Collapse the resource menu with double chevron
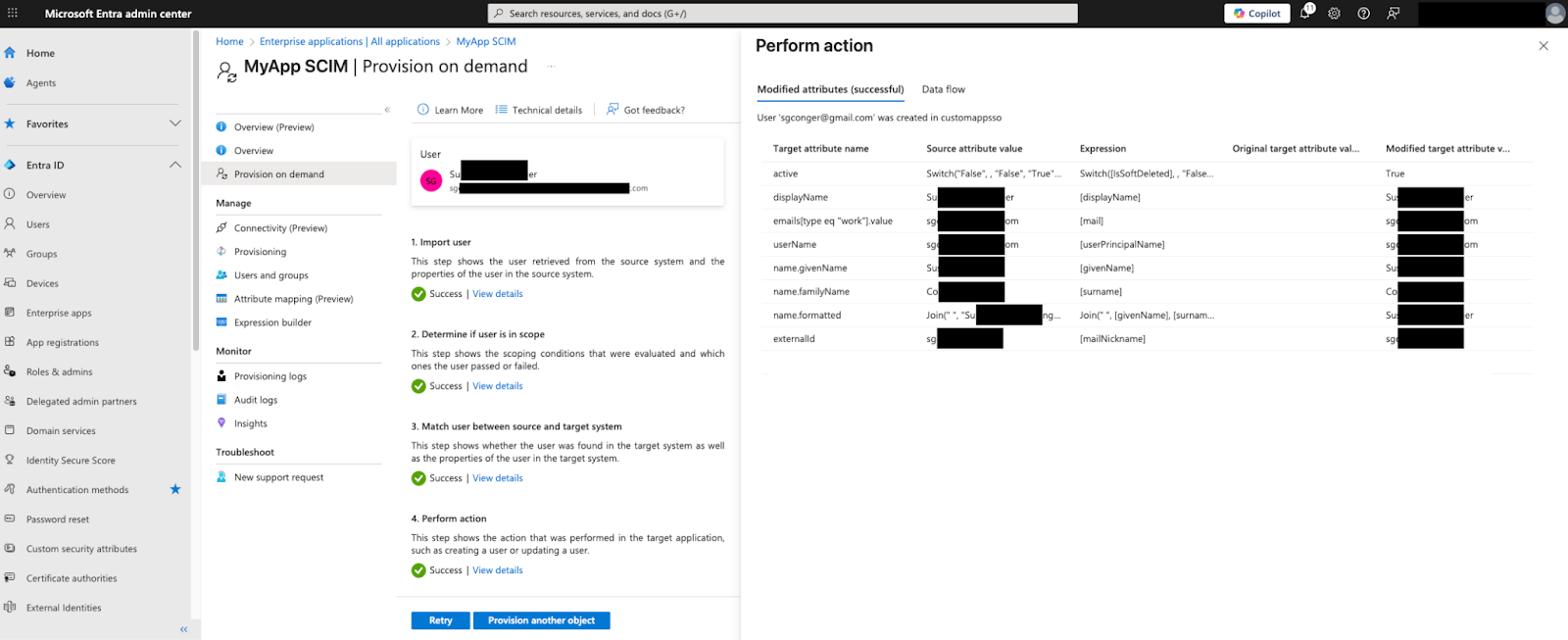The height and width of the screenshot is (640, 1568). pos(387,110)
